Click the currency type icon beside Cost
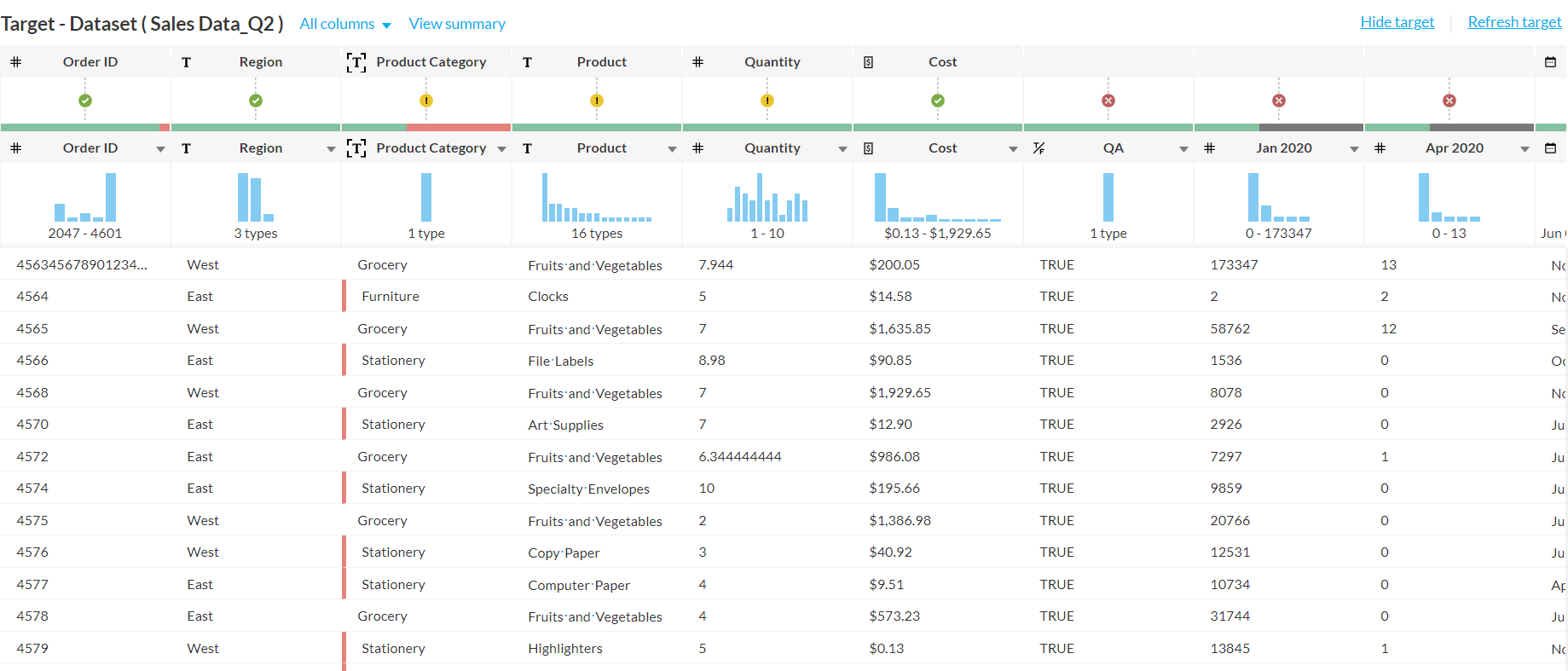Image resolution: width=1568 pixels, height=671 pixels. click(868, 148)
